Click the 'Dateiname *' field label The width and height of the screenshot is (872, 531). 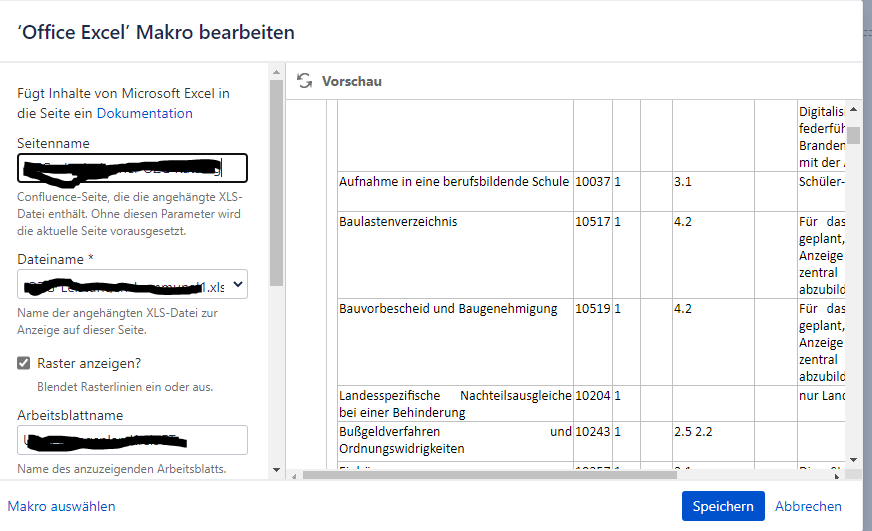56,260
